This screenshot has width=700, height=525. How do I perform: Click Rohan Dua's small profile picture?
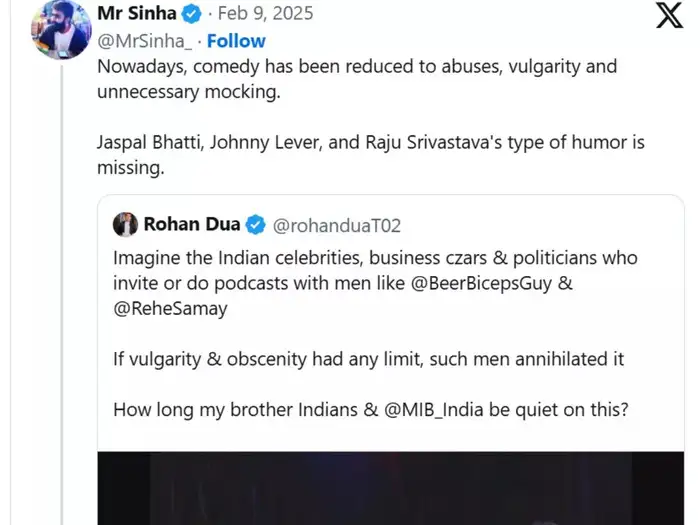(126, 224)
